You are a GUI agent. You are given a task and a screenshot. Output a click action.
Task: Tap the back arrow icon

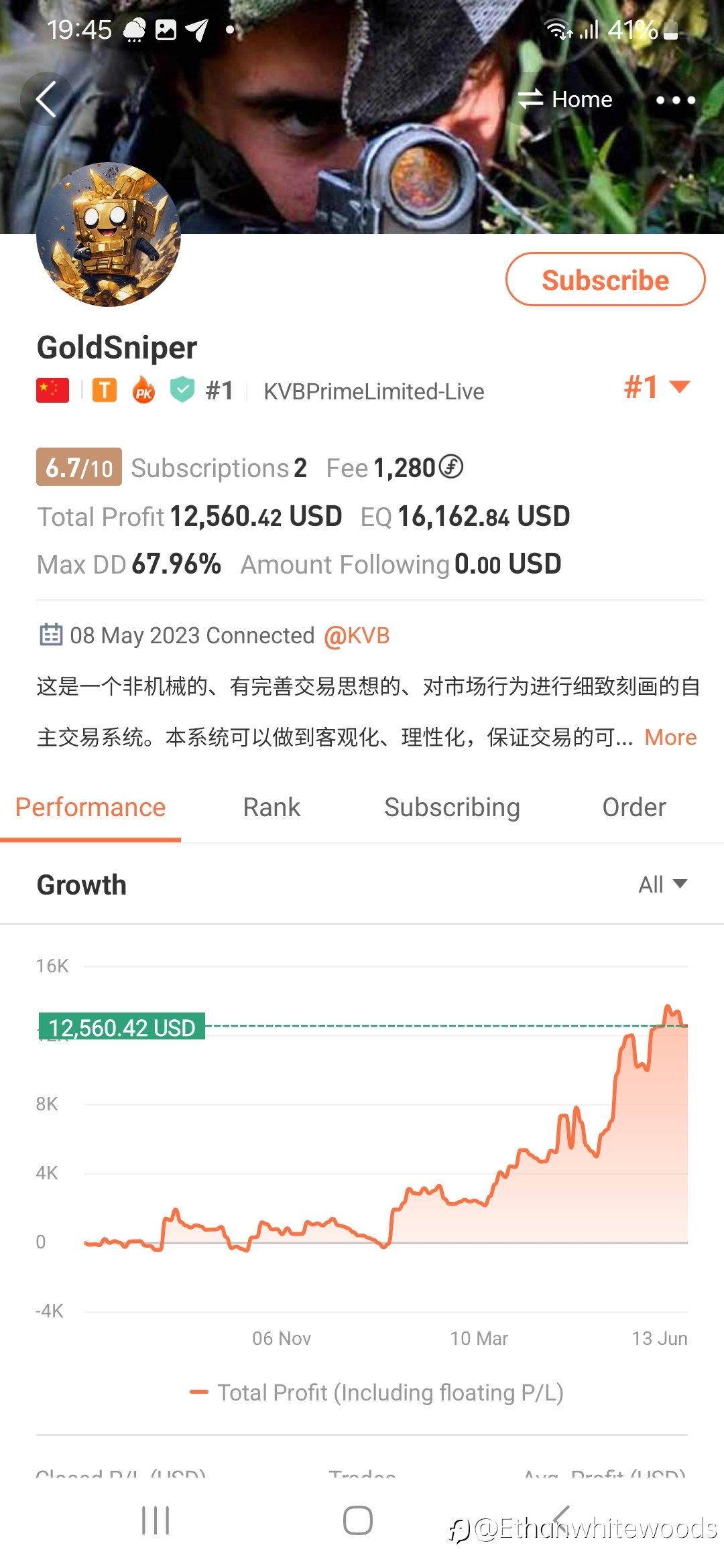pyautogui.click(x=46, y=100)
